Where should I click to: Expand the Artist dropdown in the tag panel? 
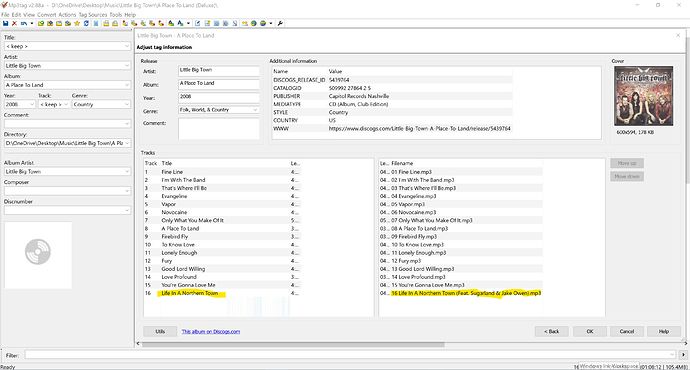[x=127, y=66]
